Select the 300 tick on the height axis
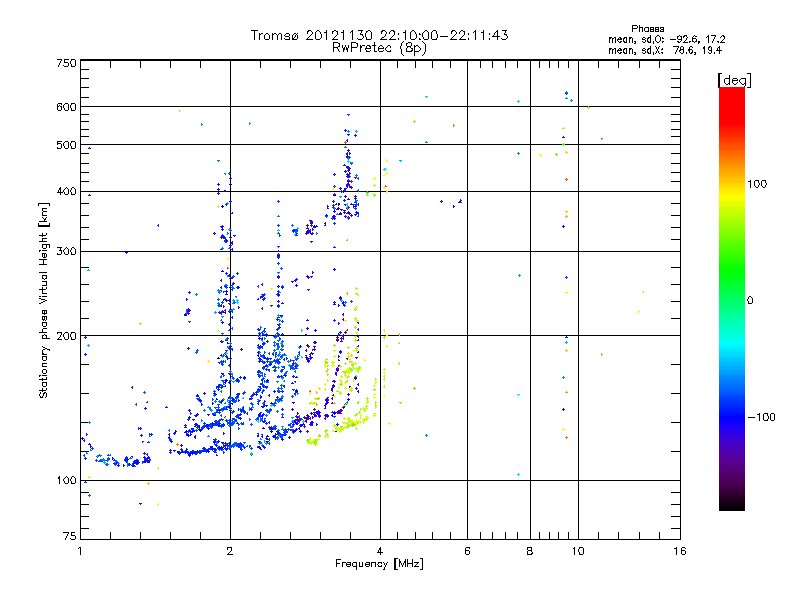Image resolution: width=800 pixels, height=600 pixels. click(66, 251)
